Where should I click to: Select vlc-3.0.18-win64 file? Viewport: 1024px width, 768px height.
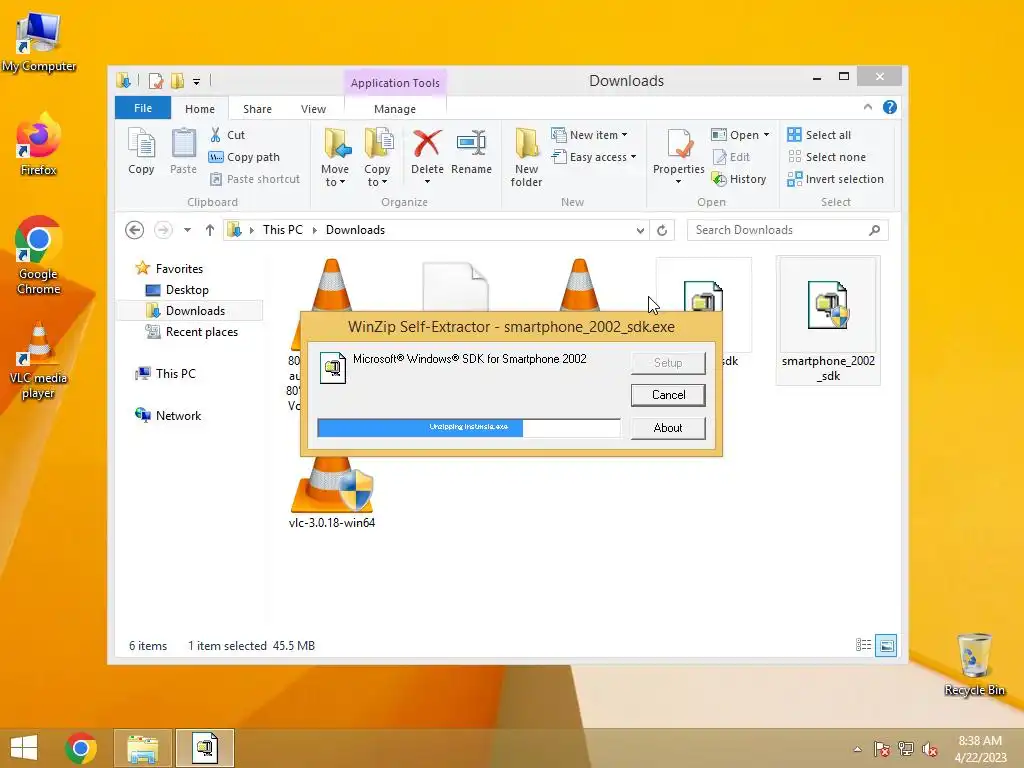click(332, 493)
